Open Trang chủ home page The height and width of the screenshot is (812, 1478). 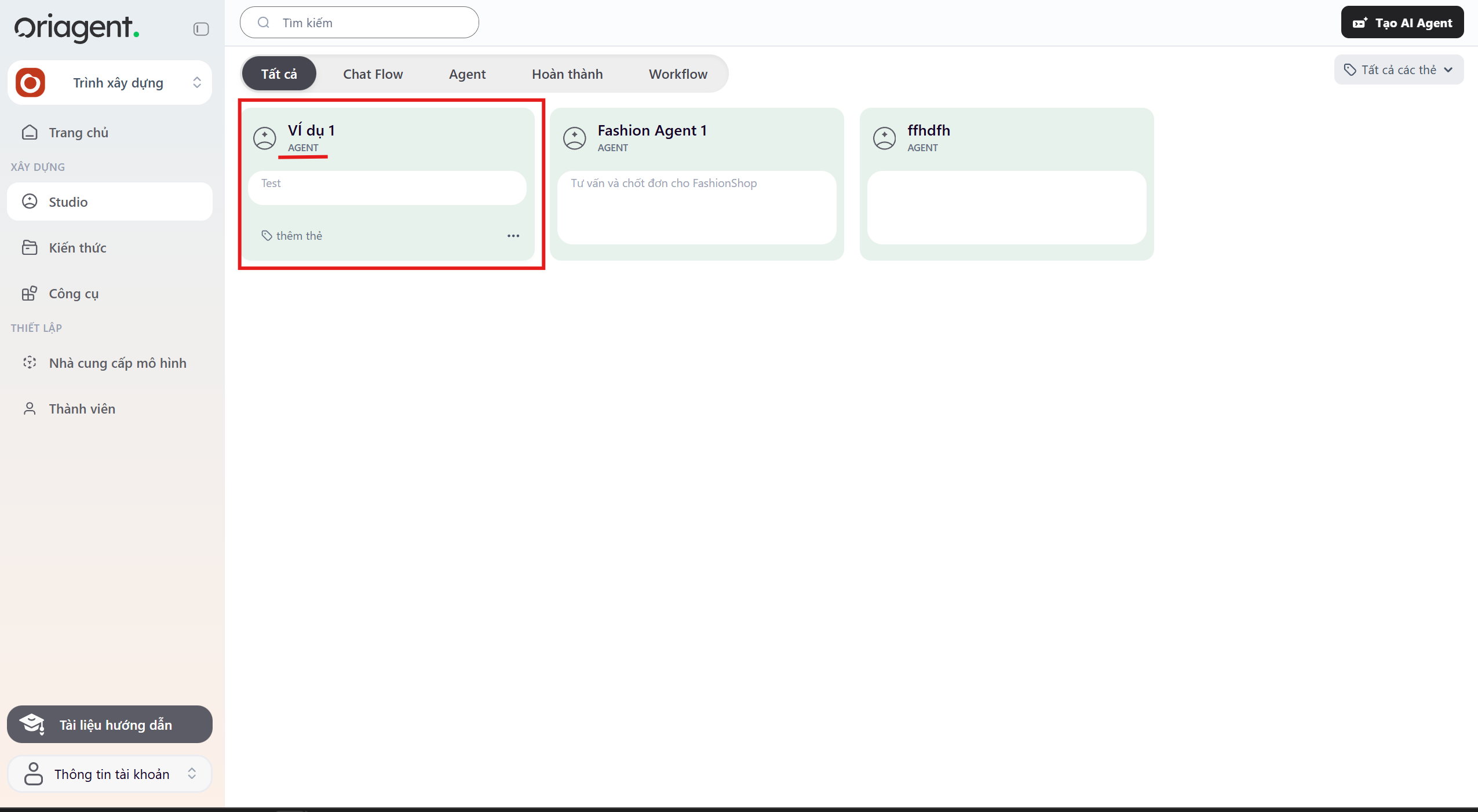coord(78,133)
